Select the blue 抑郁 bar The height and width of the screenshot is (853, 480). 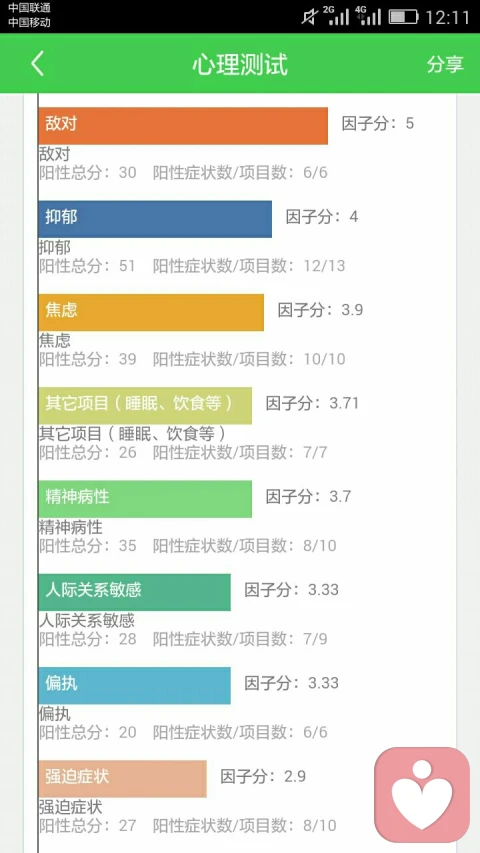(x=155, y=219)
